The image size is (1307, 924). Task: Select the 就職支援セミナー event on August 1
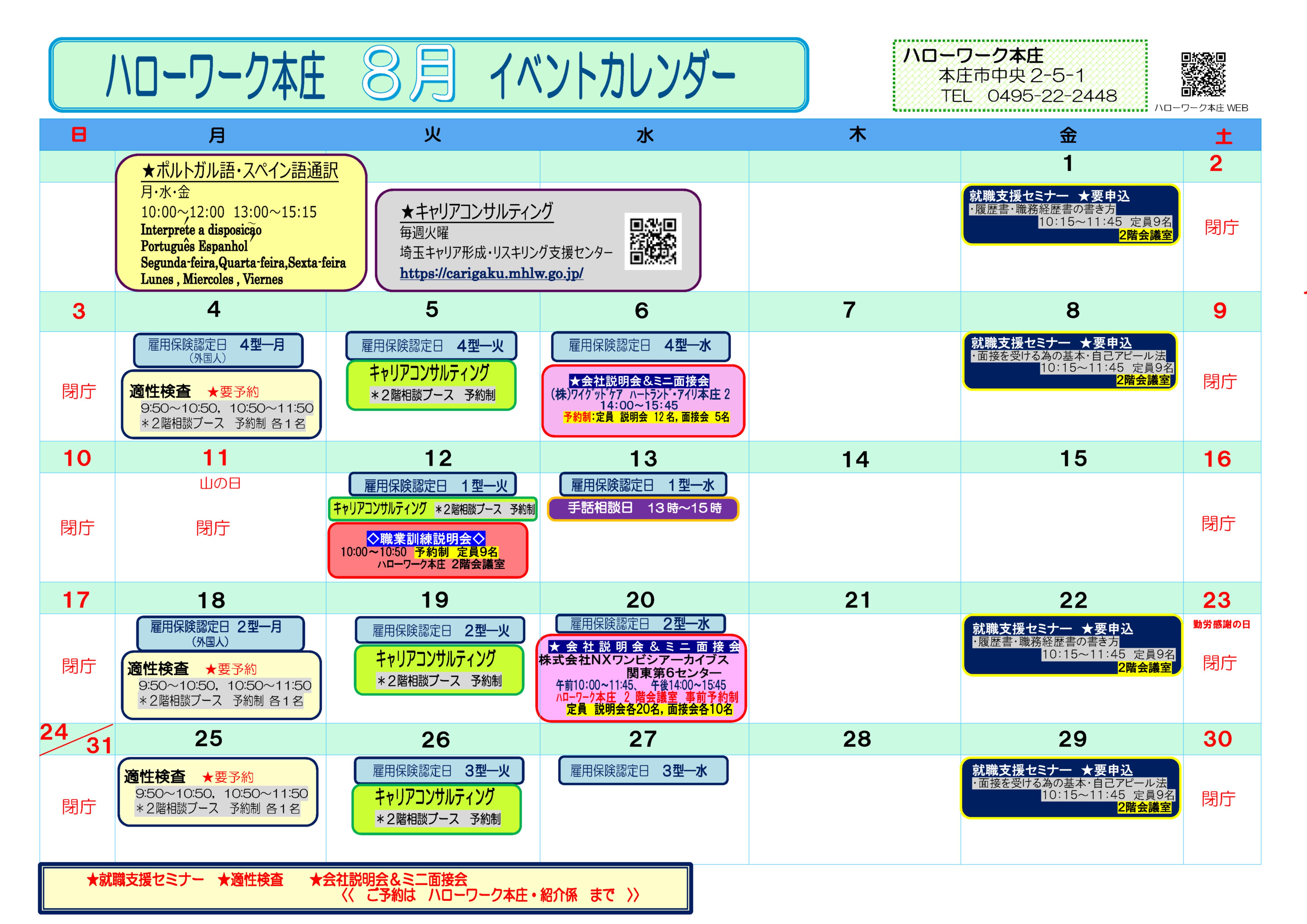point(1070,214)
